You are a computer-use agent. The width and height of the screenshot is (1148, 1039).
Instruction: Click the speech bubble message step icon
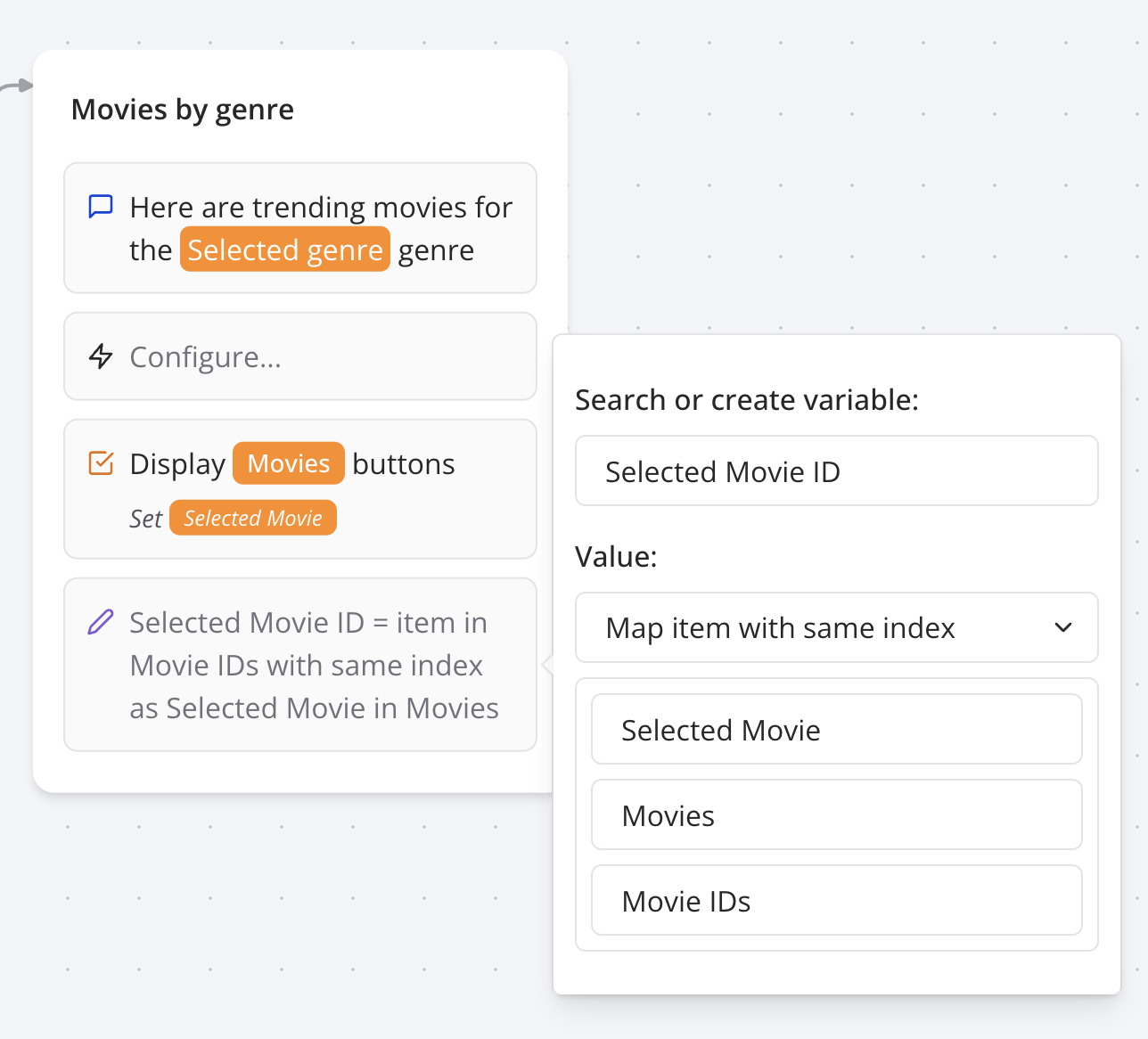[101, 205]
